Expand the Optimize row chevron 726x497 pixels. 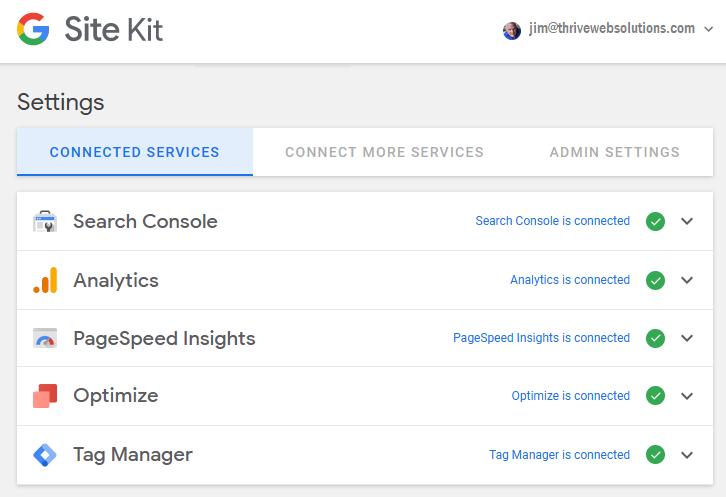(687, 396)
